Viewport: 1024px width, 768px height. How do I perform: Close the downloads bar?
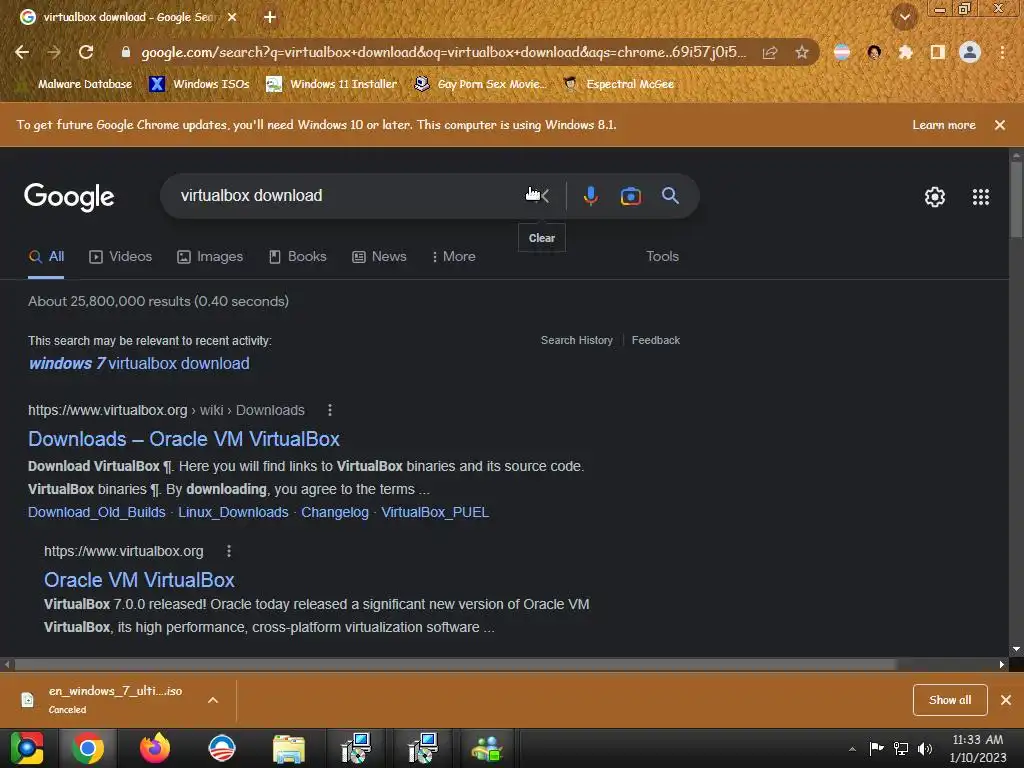point(1006,700)
